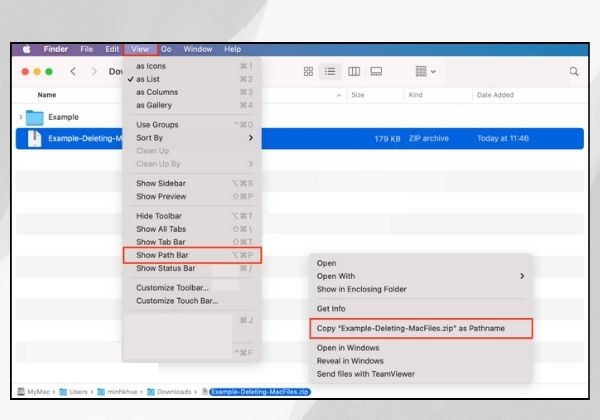Expand the Example folder disclosure triangle
Screen dimensions: 600x420
(x=21, y=117)
